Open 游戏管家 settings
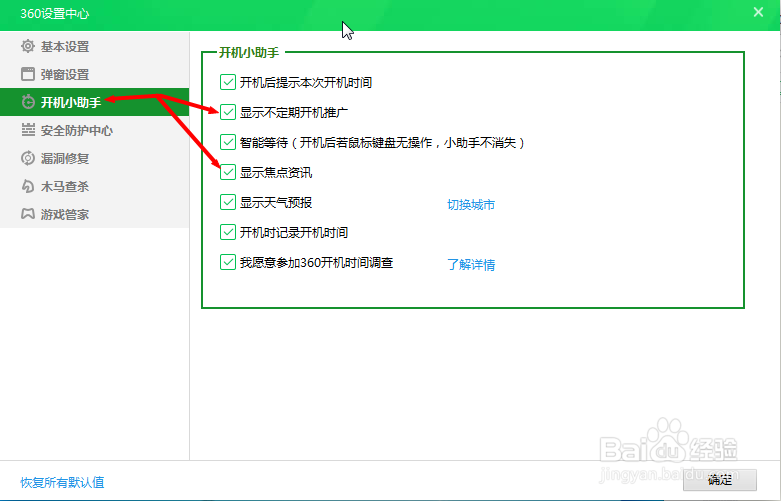The image size is (781, 501). pyautogui.click(x=95, y=214)
